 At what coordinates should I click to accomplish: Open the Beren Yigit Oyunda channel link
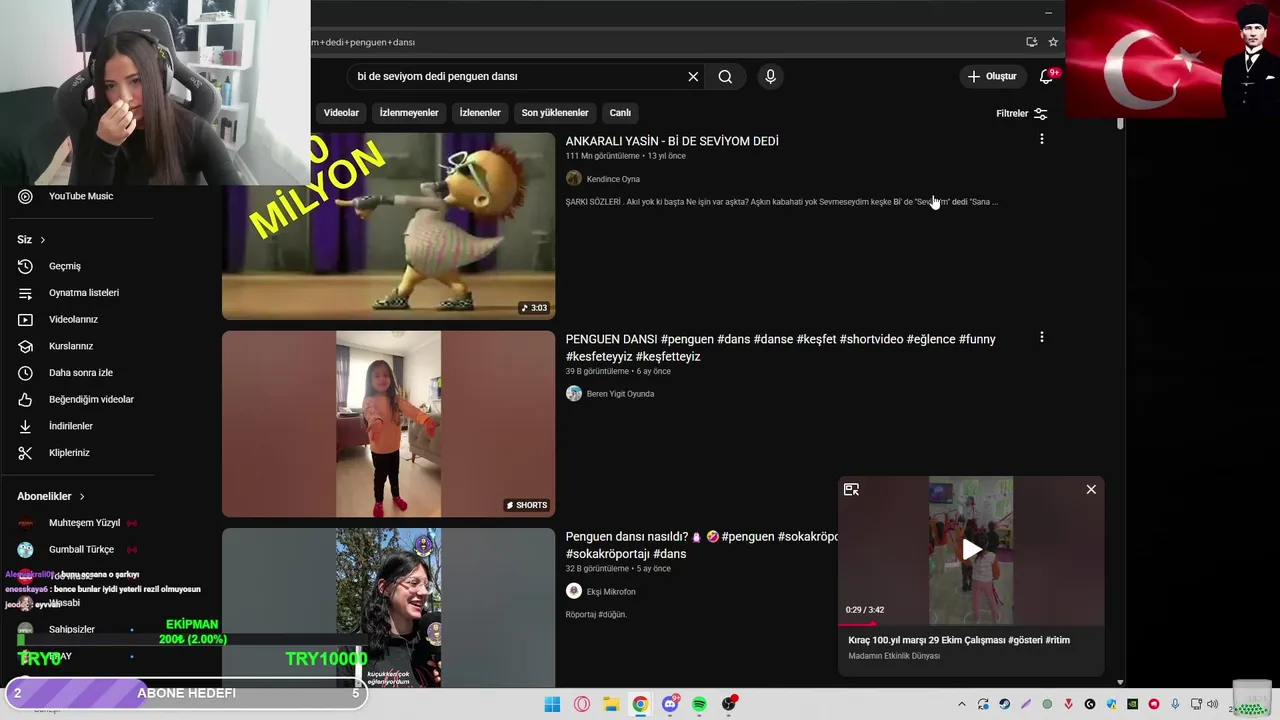tap(620, 394)
